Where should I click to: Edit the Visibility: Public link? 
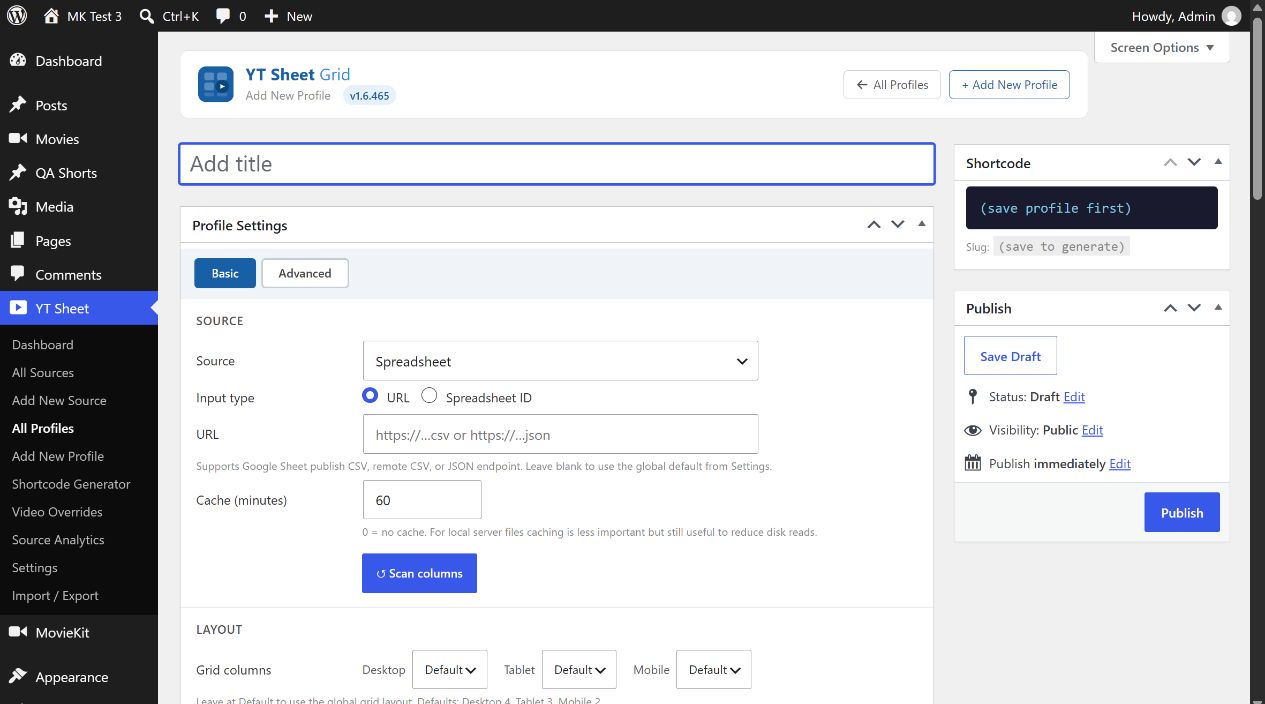1092,430
